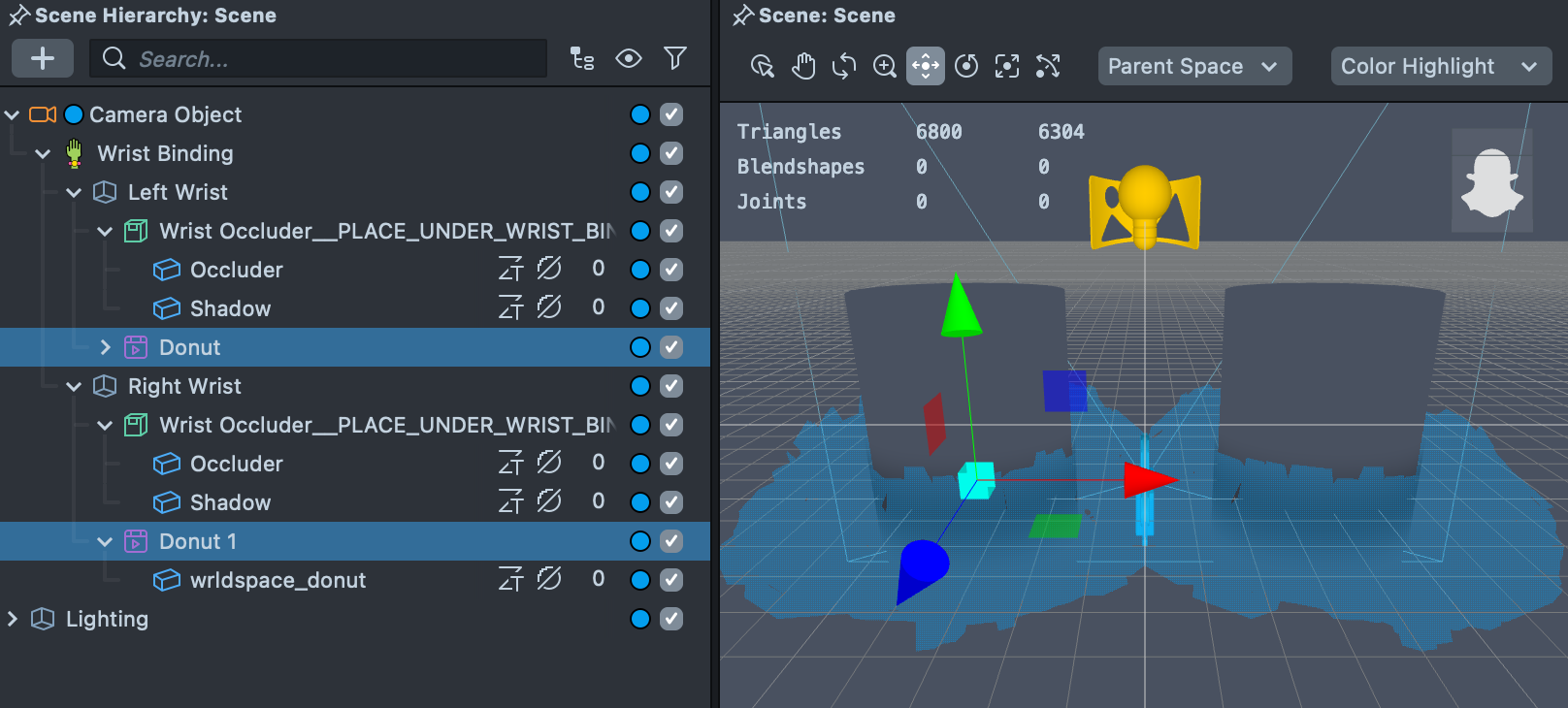Disable the wrldspace_donut checkbox
This screenshot has width=1568, height=708.
coord(671,580)
